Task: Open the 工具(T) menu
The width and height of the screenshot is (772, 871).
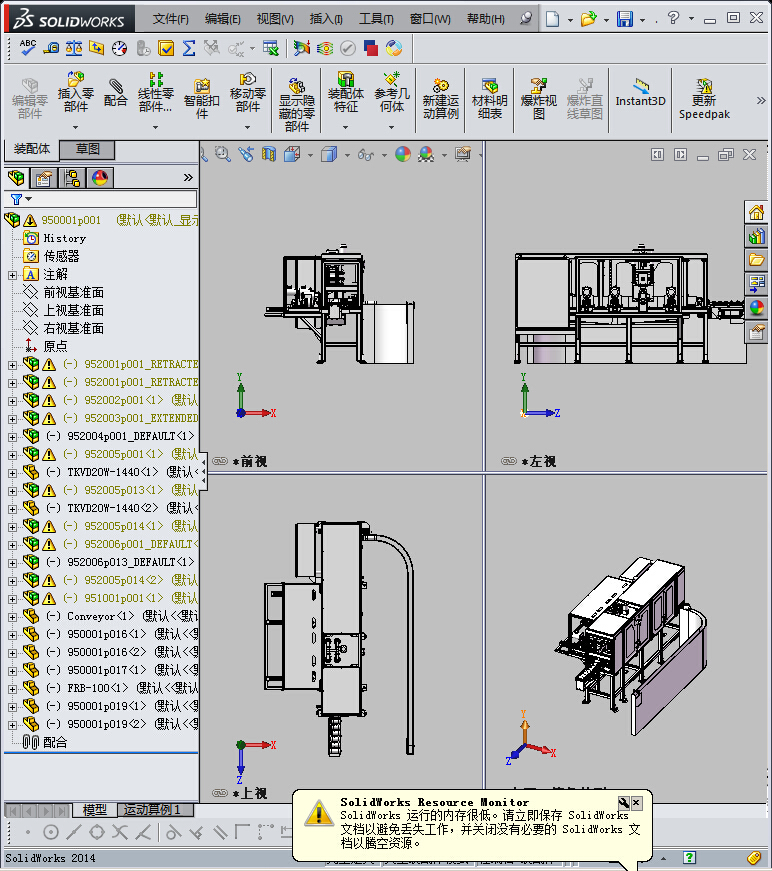Action: tap(376, 19)
